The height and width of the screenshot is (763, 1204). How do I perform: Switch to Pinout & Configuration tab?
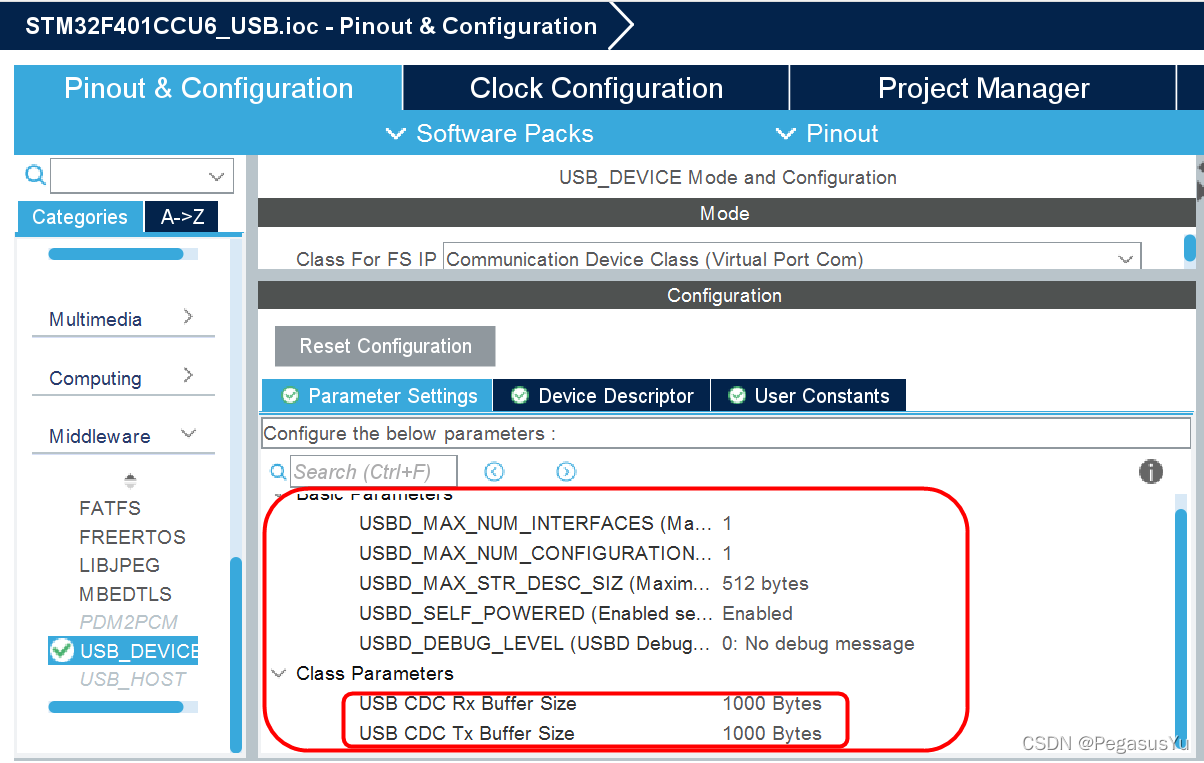[x=208, y=88]
